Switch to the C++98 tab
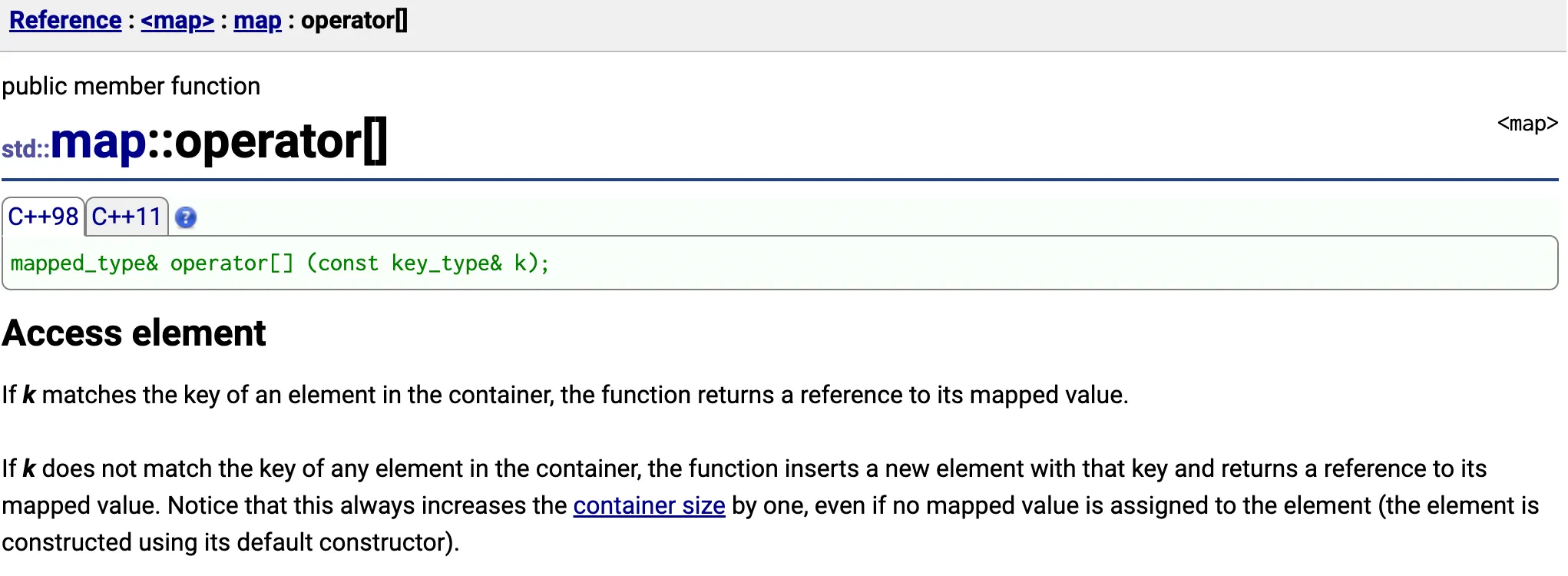The width and height of the screenshot is (1568, 576). click(43, 217)
